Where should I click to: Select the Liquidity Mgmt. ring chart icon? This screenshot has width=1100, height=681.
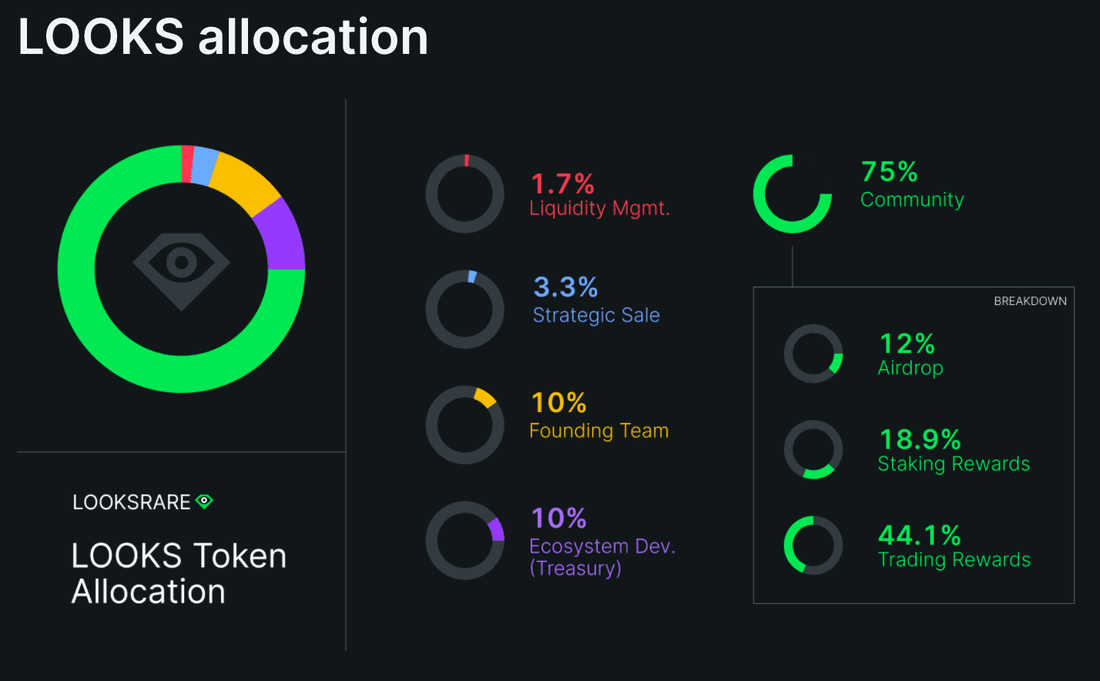(464, 194)
